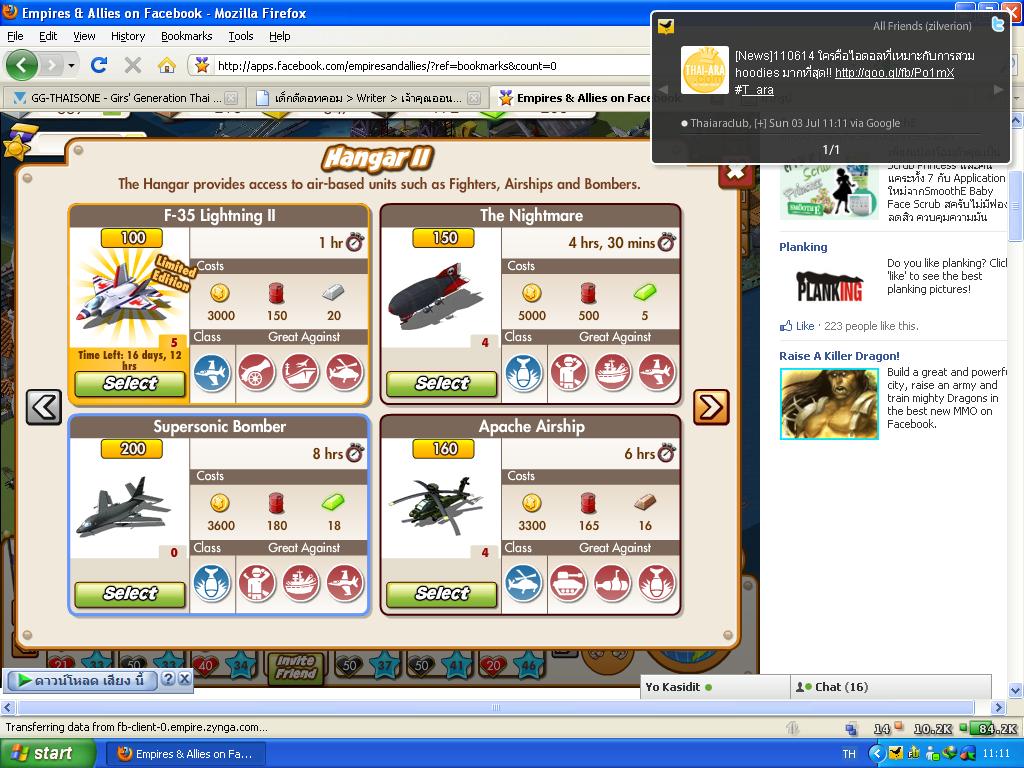Click the TH language indicator
This screenshot has height=768, width=1024.
(x=848, y=754)
